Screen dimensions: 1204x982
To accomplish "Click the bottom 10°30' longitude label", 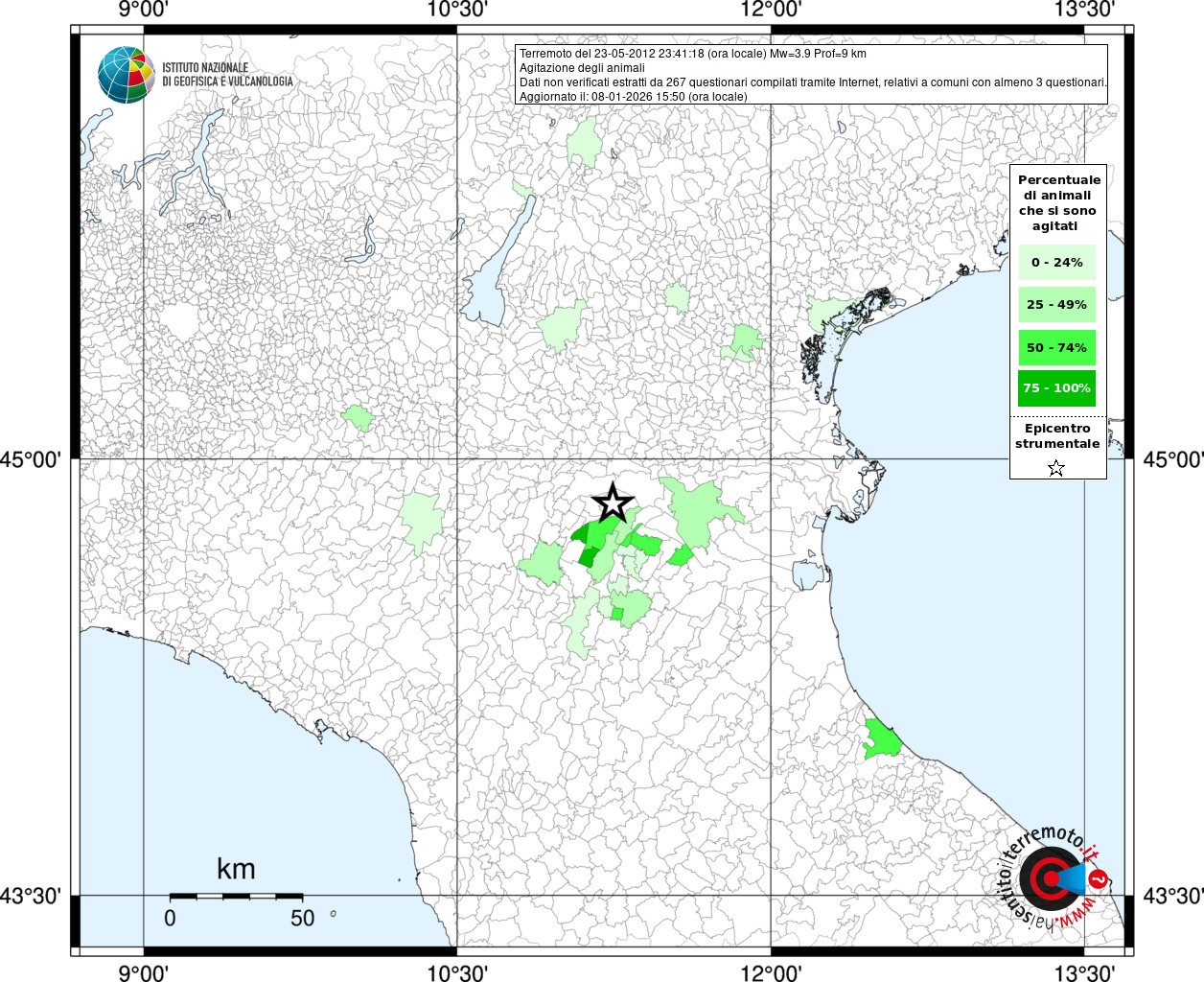I will click(457, 972).
